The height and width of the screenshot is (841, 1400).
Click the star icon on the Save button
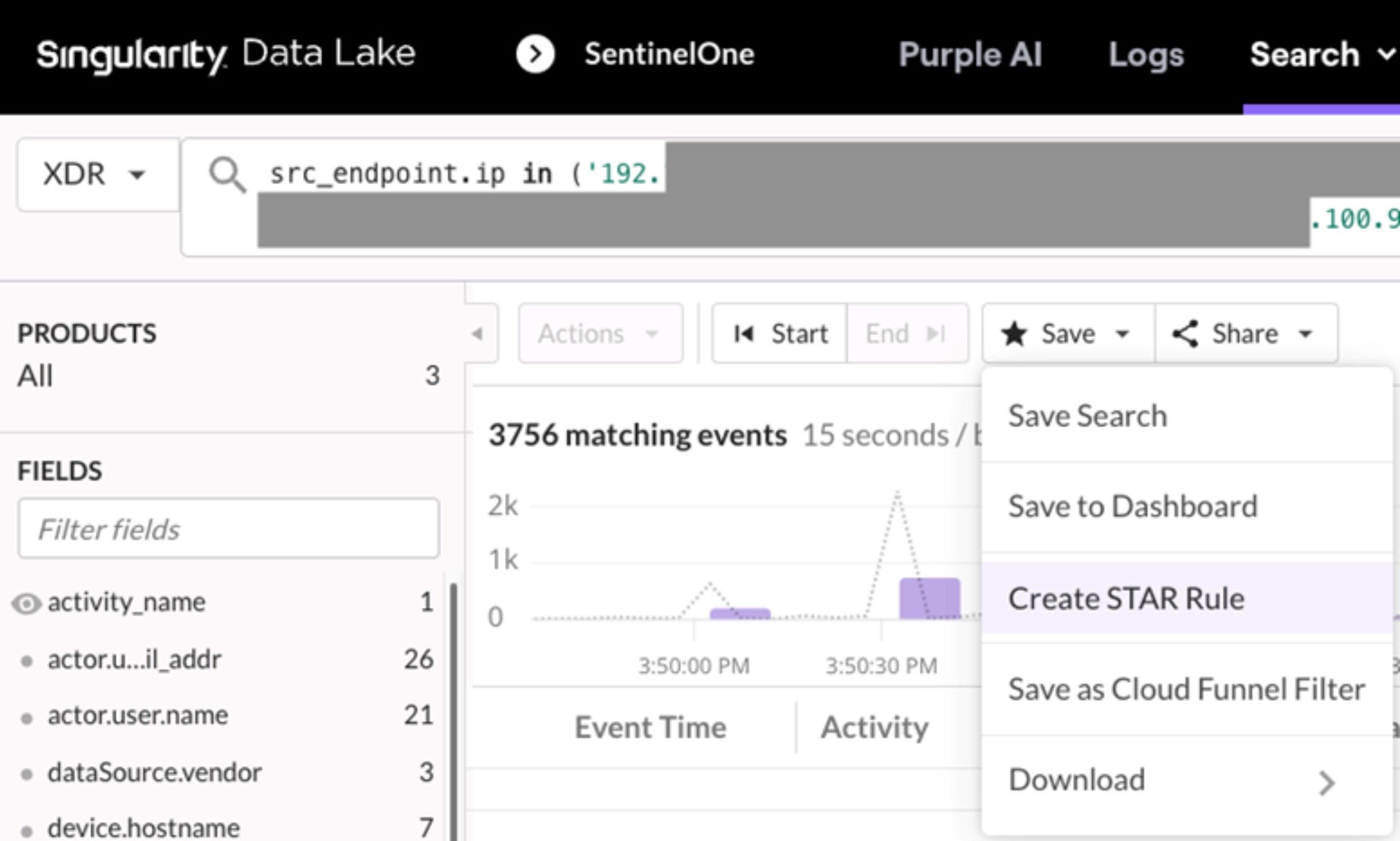[x=1014, y=333]
